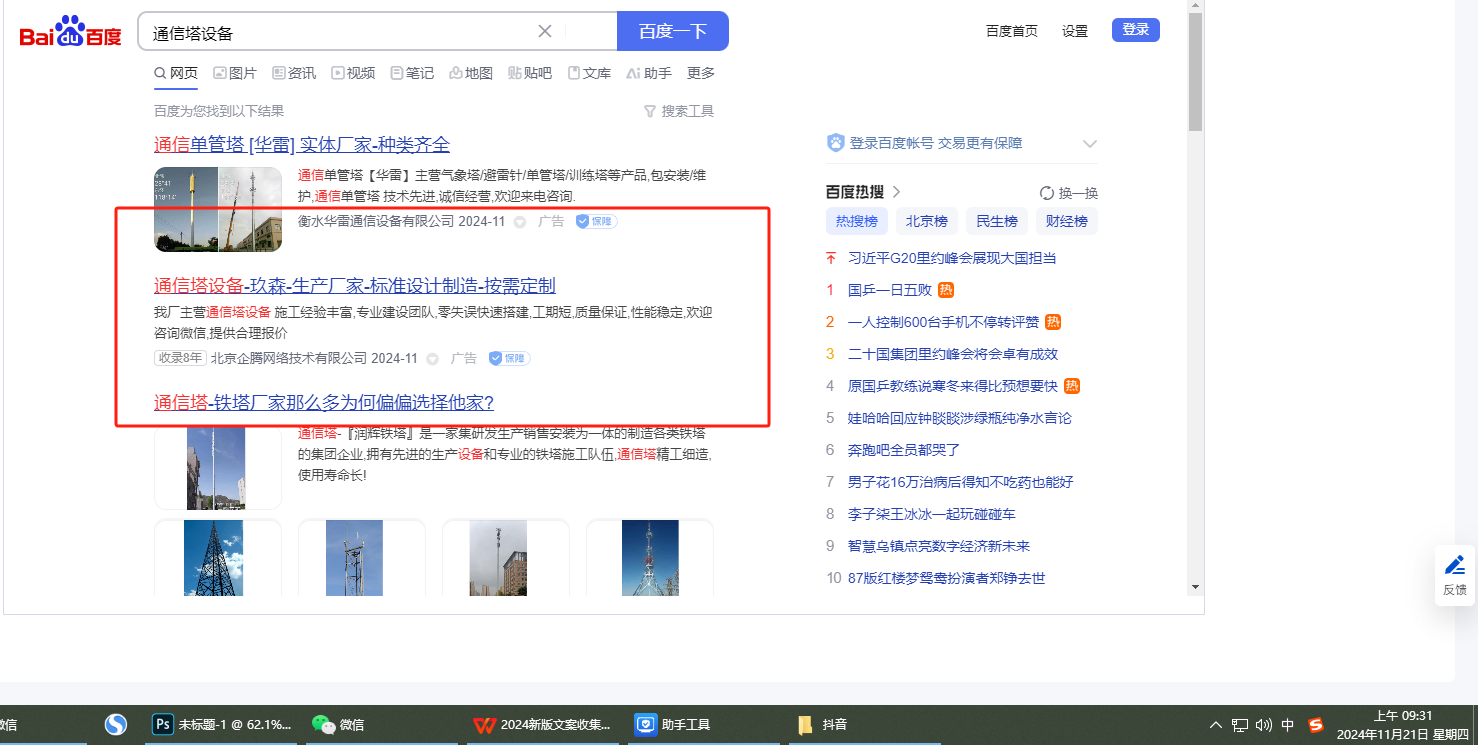Image resolution: width=1478 pixels, height=745 pixels.
Task: Open the Ai 助手 tab
Action: point(649,73)
